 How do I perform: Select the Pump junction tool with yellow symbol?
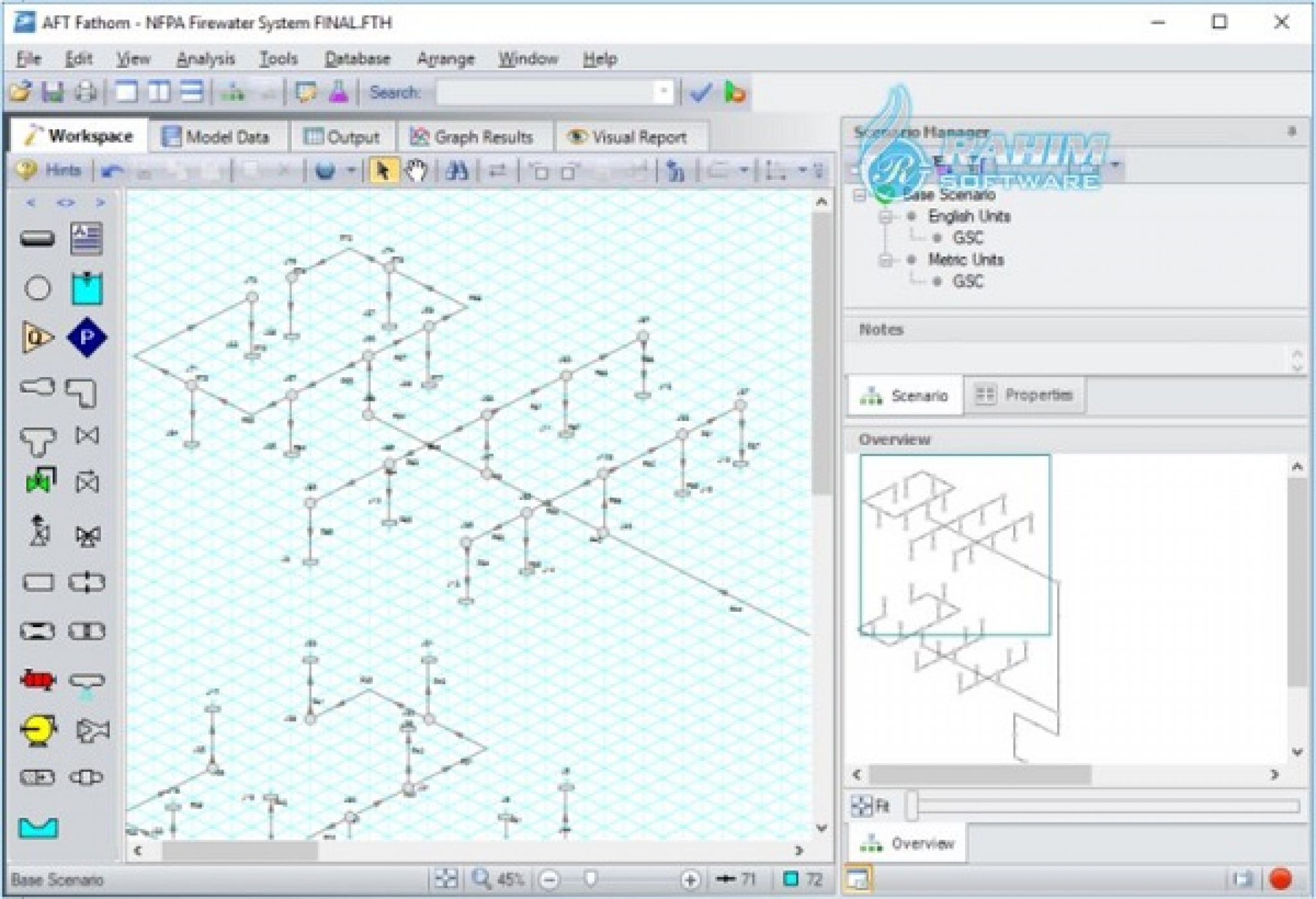coord(39,729)
